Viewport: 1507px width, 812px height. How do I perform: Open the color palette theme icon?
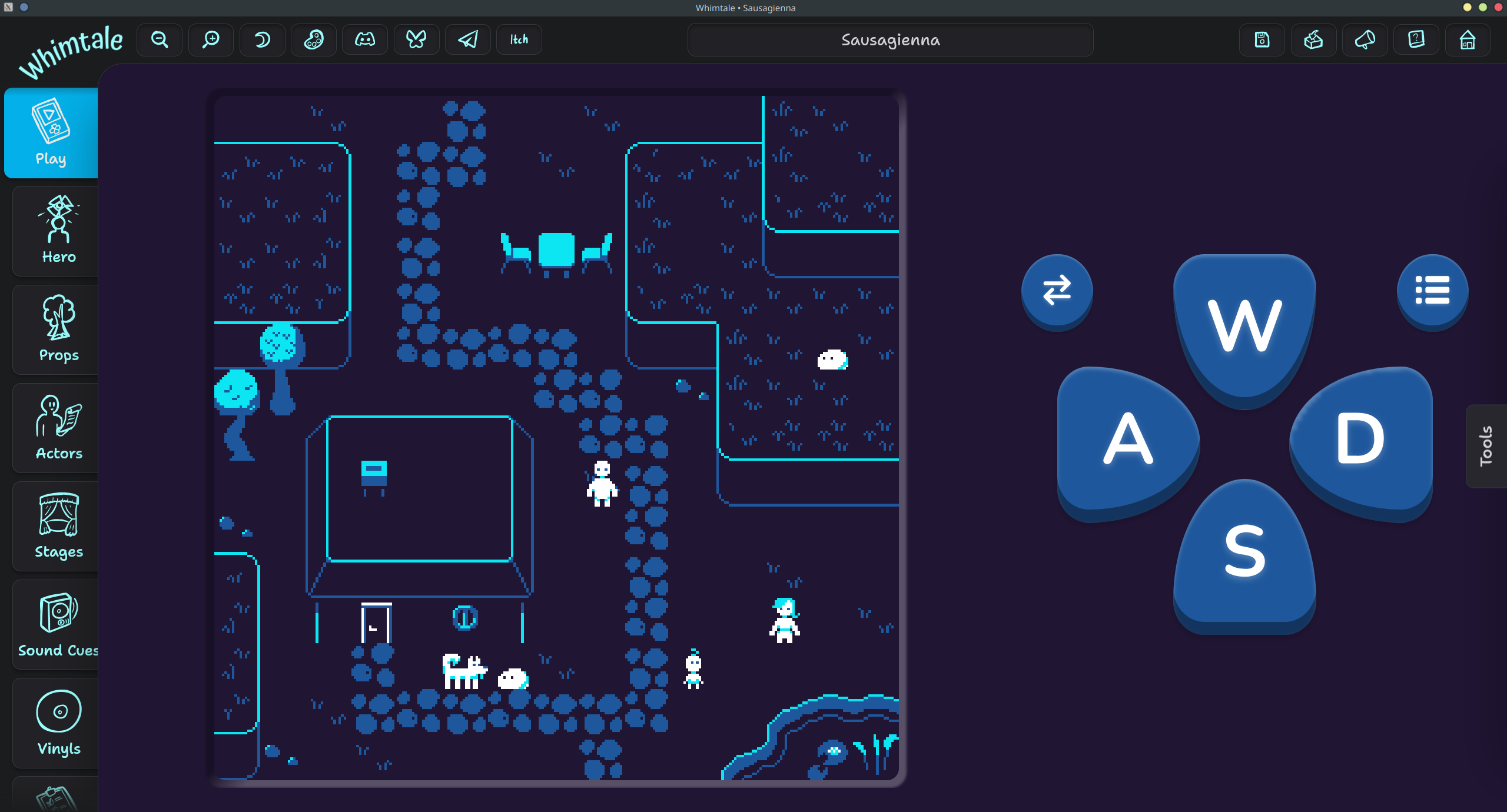pos(314,39)
